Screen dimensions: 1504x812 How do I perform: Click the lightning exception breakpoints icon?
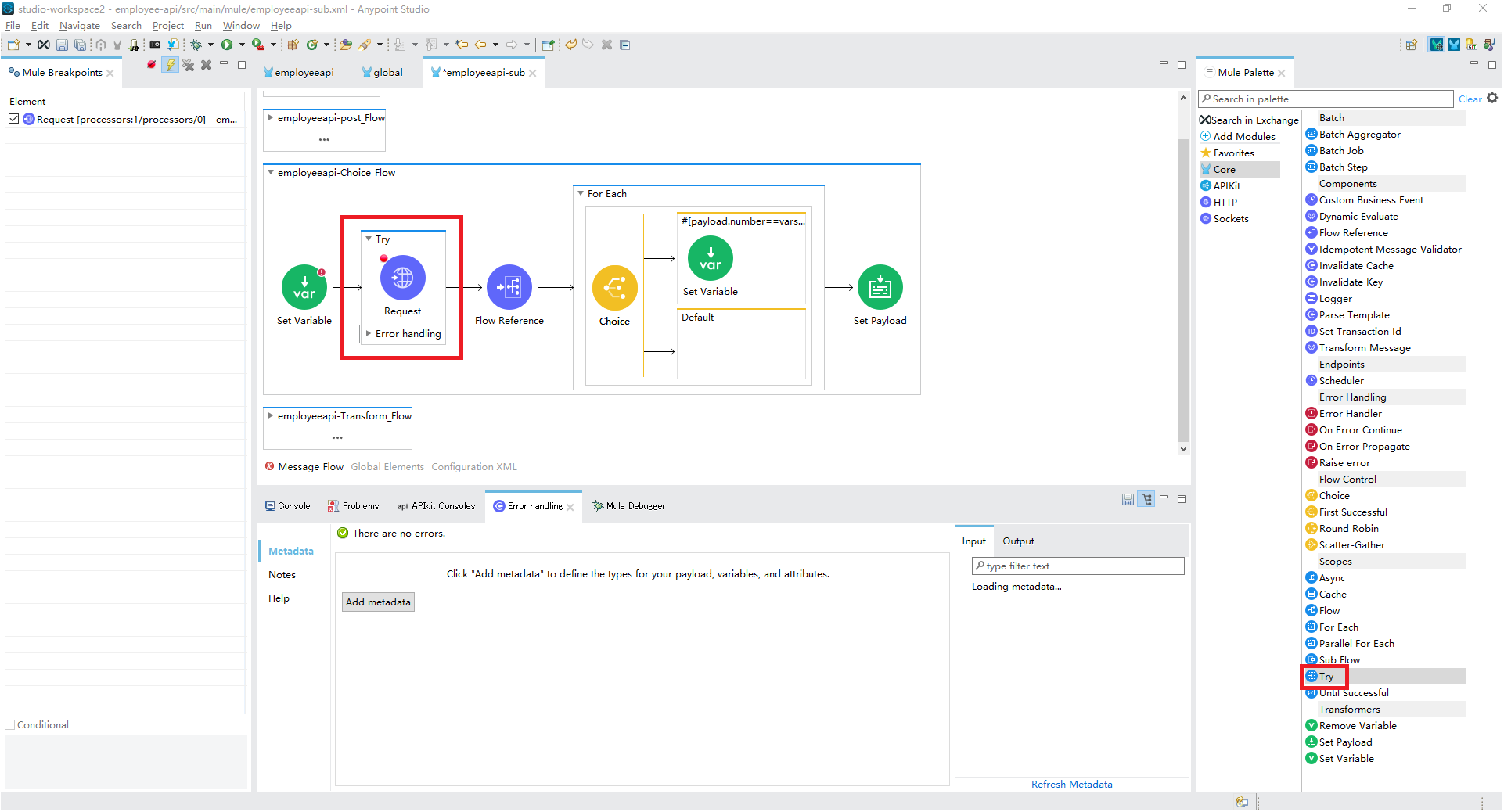pos(171,65)
